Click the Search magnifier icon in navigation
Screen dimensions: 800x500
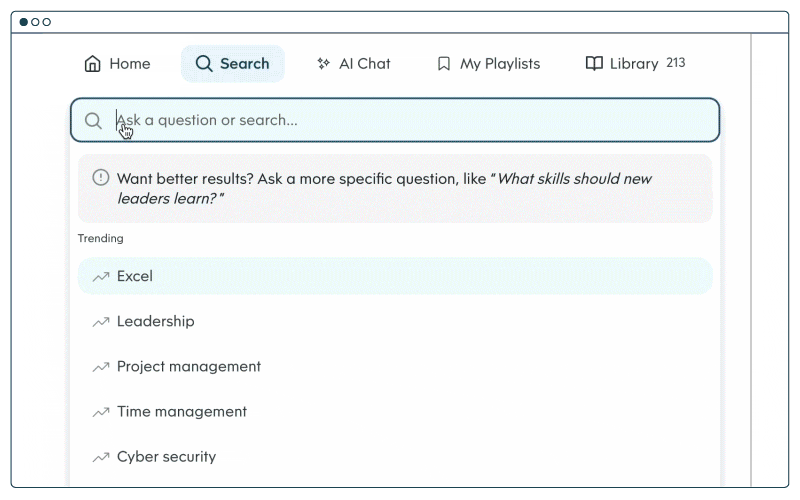204,64
